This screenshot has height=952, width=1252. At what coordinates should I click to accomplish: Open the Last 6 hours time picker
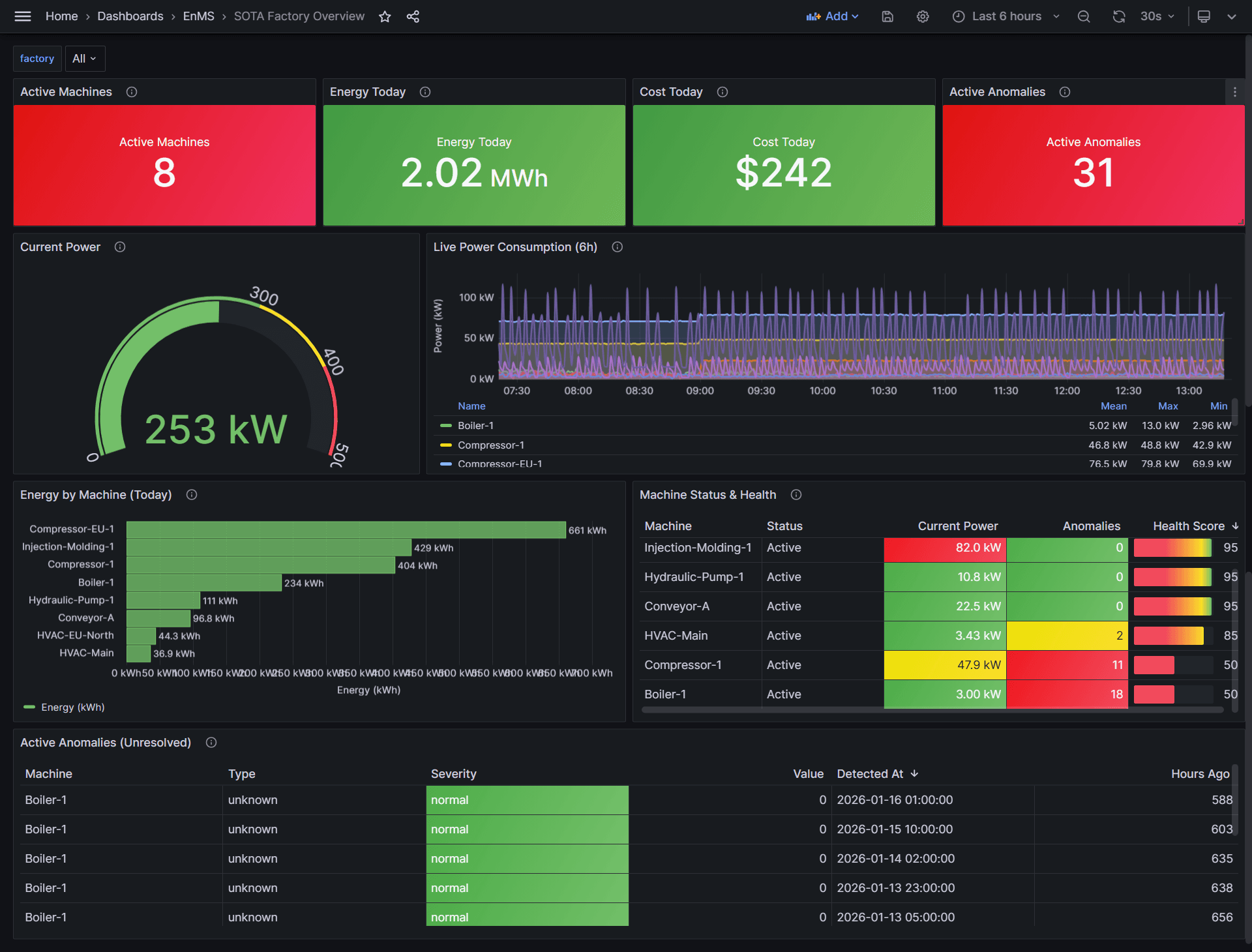pos(1004,16)
